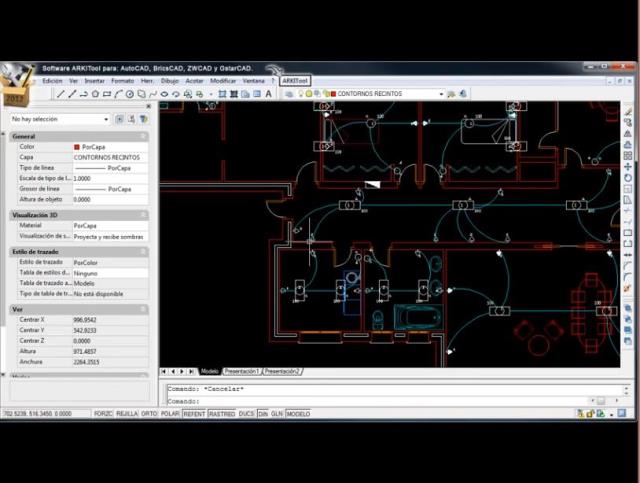This screenshot has height=483, width=640.
Task: Collapse the General properties section
Action: click(x=143, y=136)
